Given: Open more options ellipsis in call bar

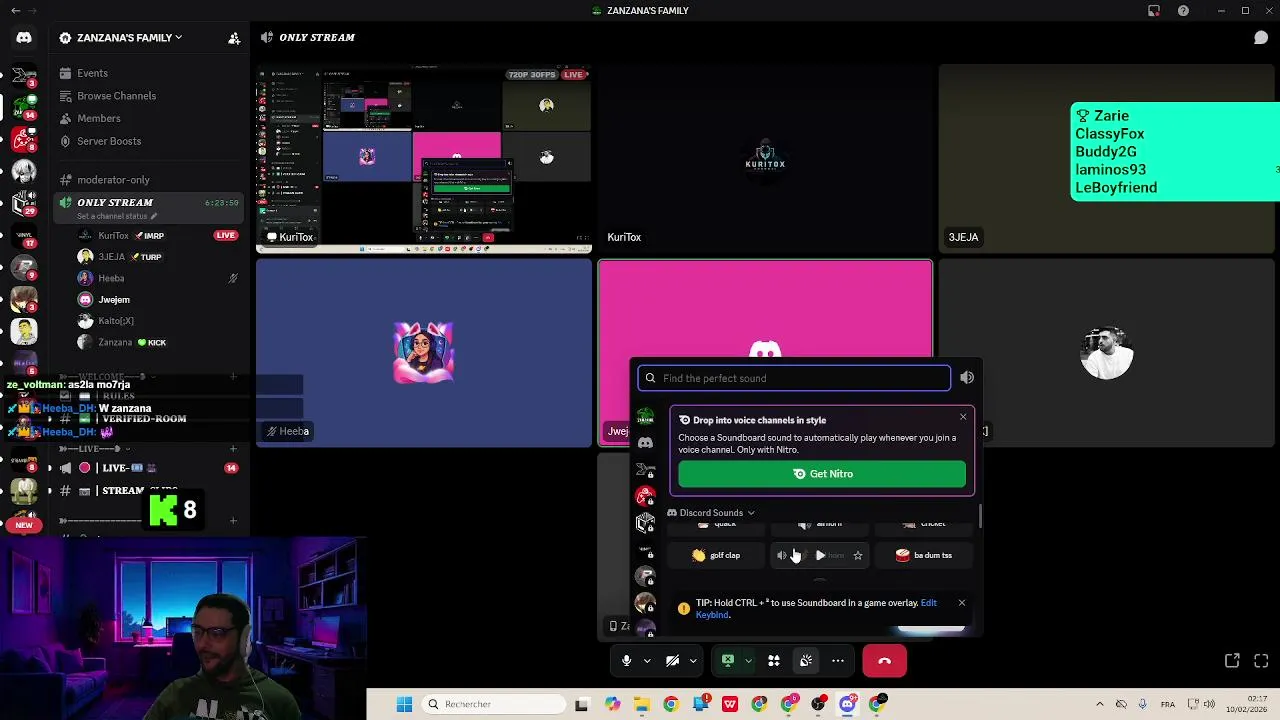Looking at the screenshot, I should pos(838,661).
